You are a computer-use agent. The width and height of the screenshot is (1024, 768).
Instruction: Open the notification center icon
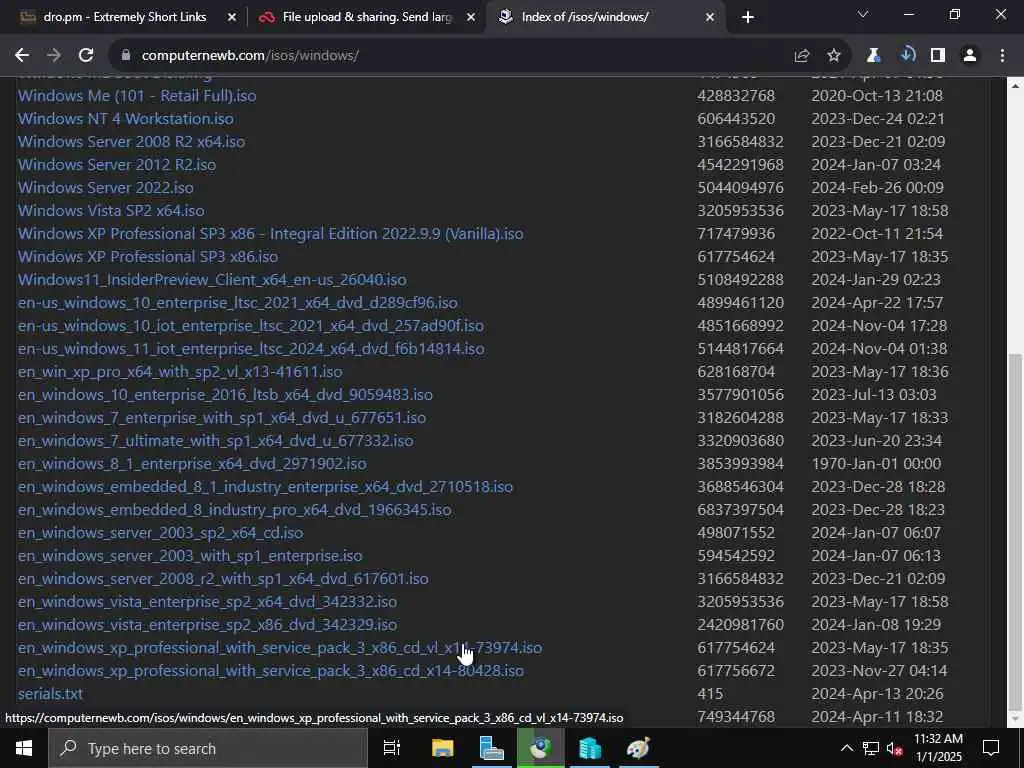pyautogui.click(x=991, y=748)
